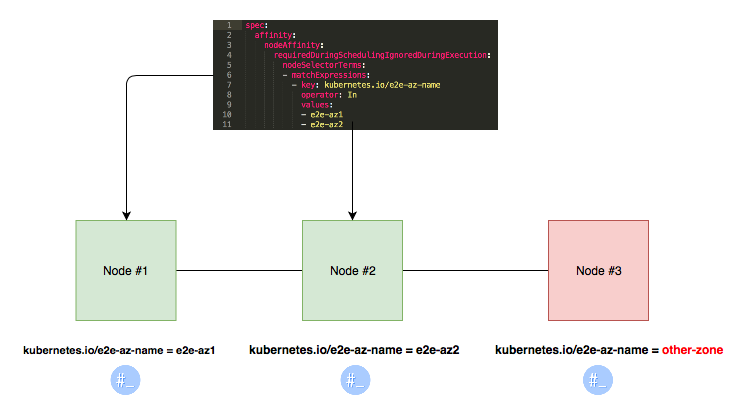Click the green Node #2 box
753x416 pixels.
click(x=353, y=270)
